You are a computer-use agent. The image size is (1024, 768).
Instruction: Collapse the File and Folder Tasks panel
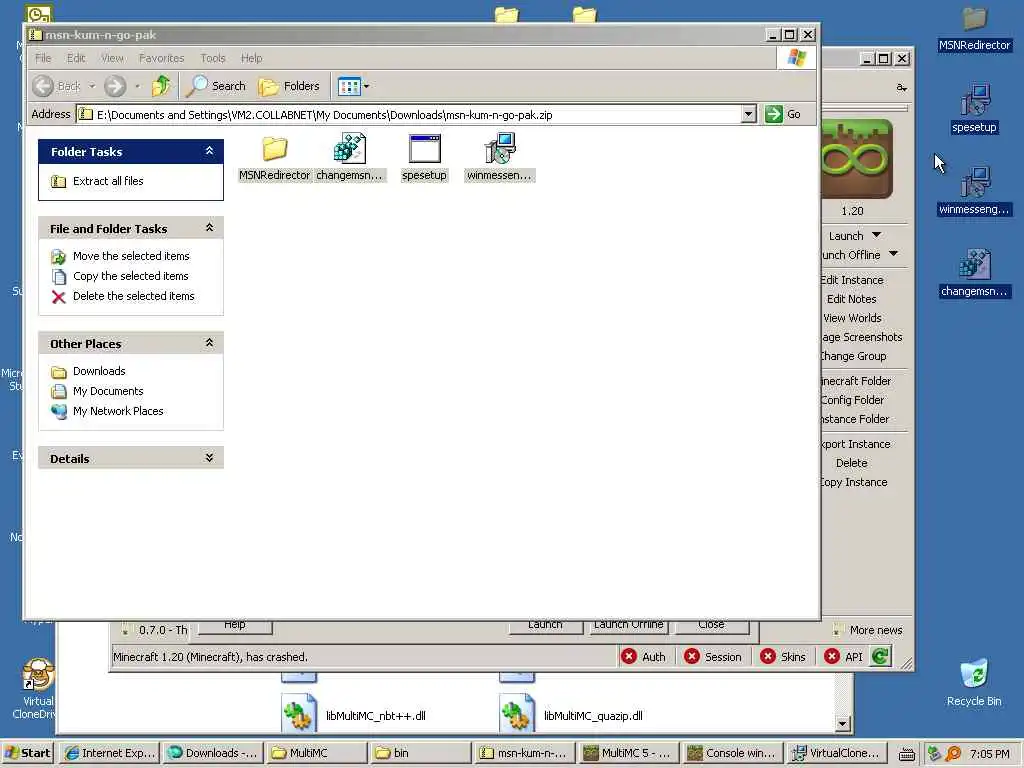click(x=209, y=228)
